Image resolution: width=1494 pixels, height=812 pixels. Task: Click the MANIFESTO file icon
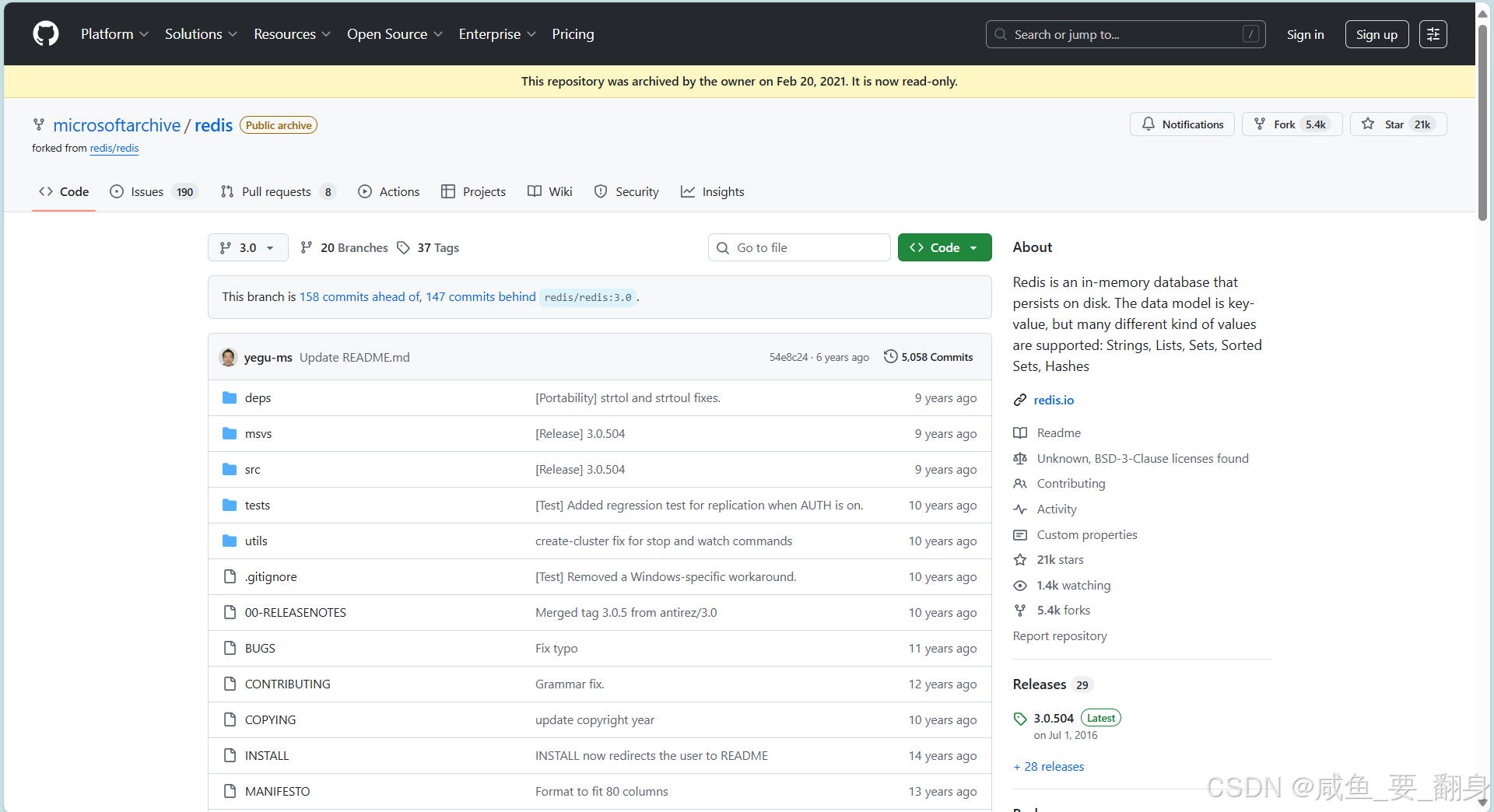point(230,791)
